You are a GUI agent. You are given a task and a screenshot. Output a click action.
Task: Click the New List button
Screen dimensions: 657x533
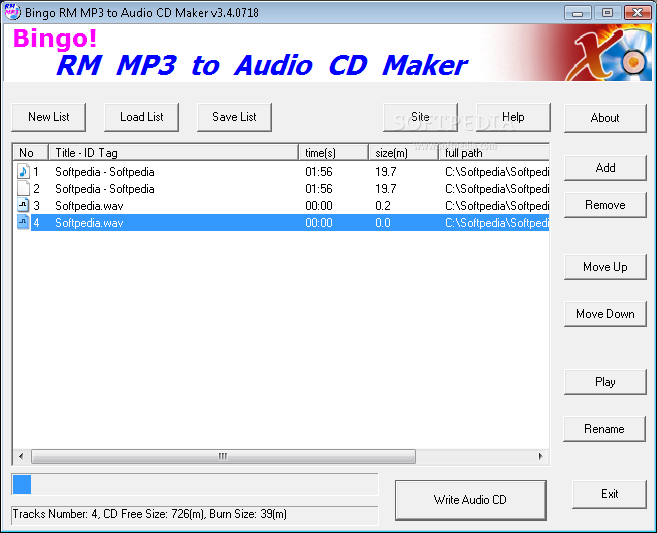[49, 117]
